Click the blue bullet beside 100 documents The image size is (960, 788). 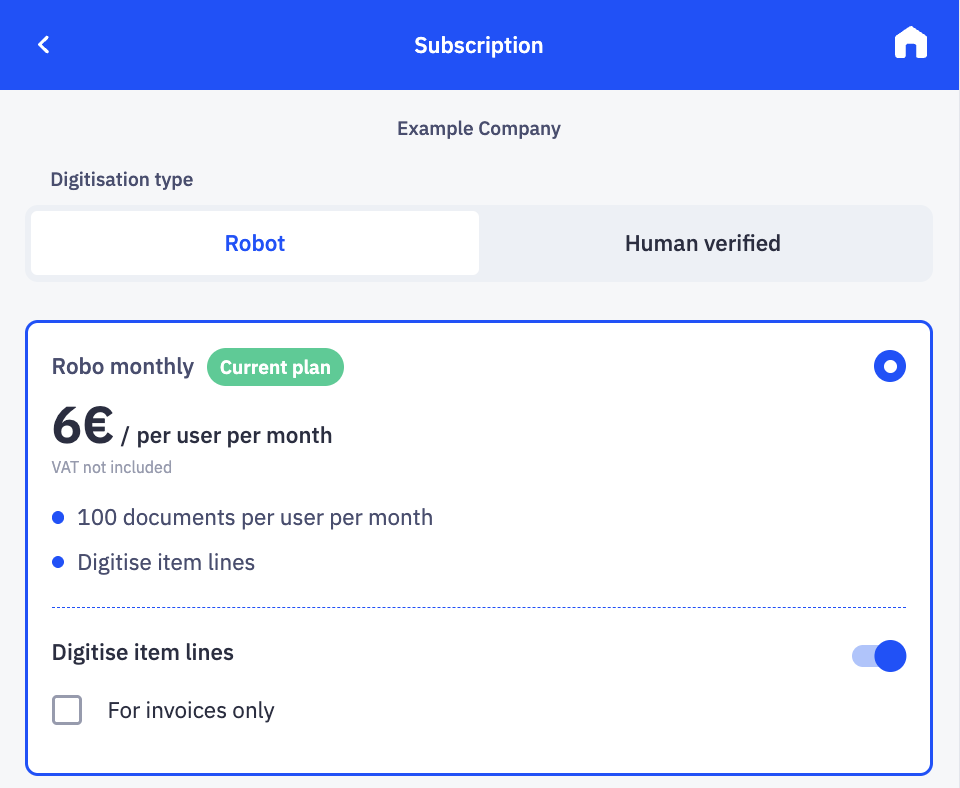click(x=58, y=518)
